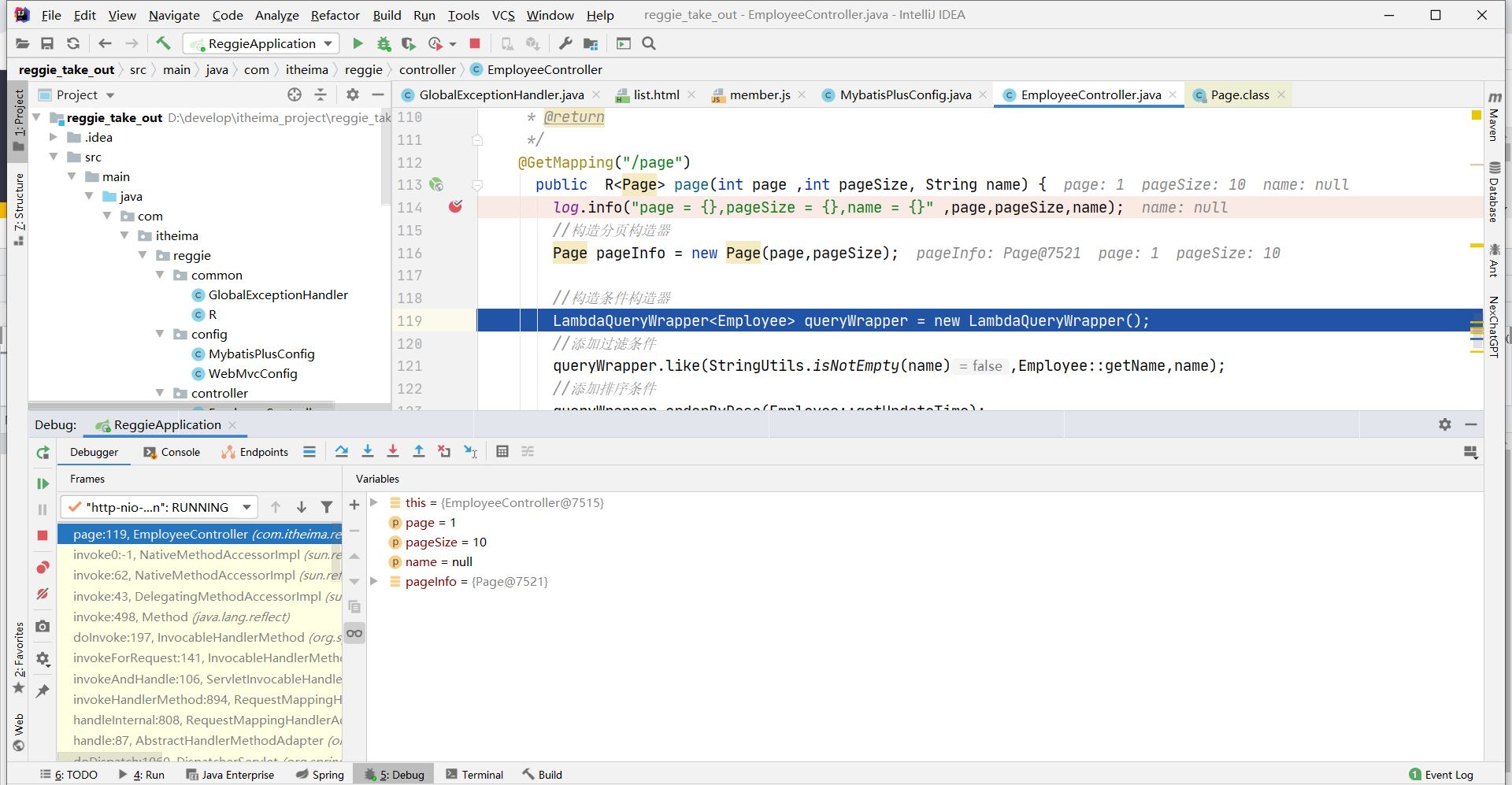Expand the pageInfo variable node
1512x785 pixels.
[x=374, y=581]
